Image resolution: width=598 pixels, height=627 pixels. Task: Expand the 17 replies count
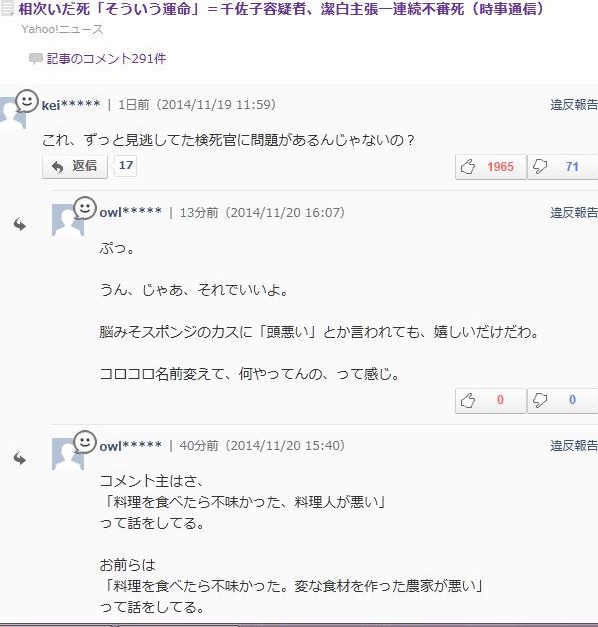point(126,166)
